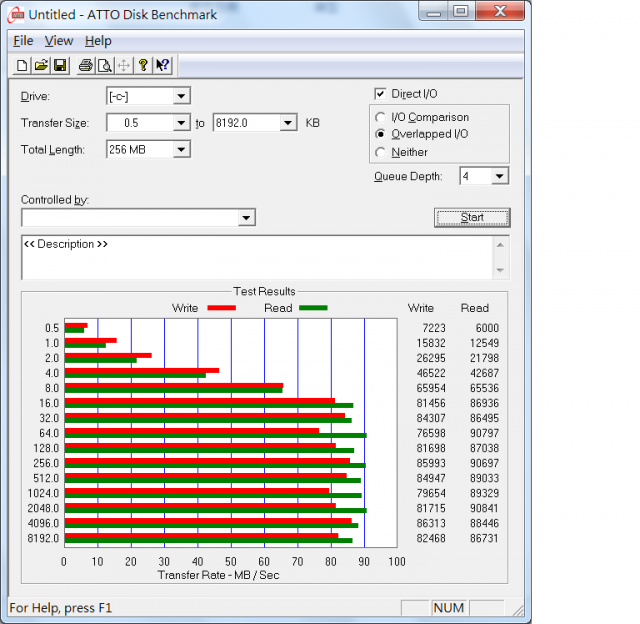This screenshot has width=640, height=624.
Task: Click the Read value 42687
Action: click(484, 373)
